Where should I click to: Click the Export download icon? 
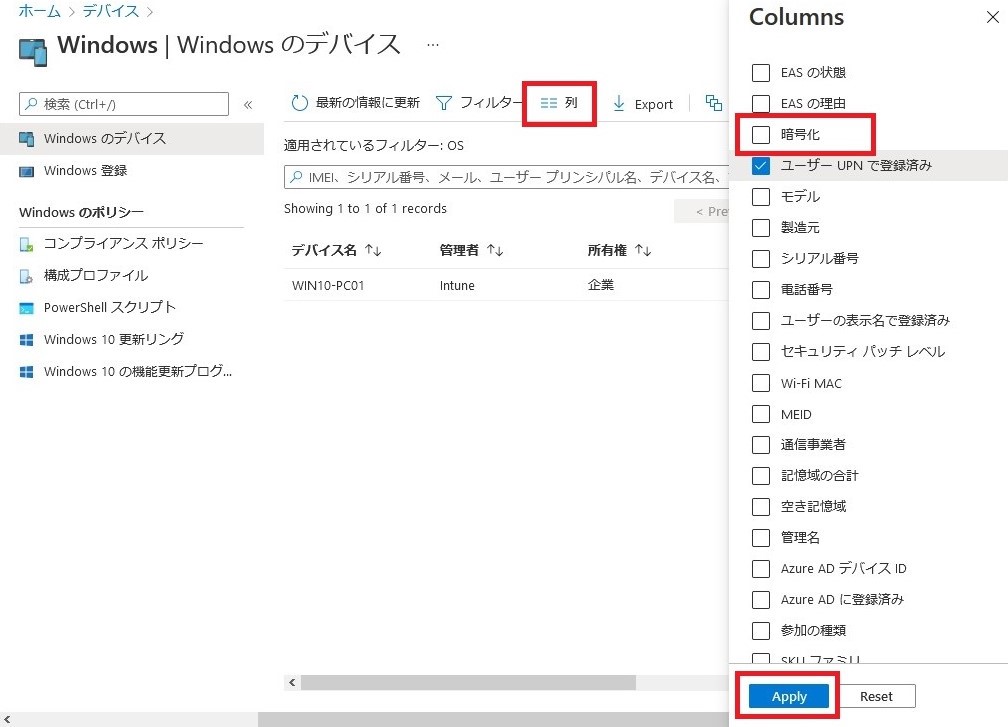pos(618,103)
